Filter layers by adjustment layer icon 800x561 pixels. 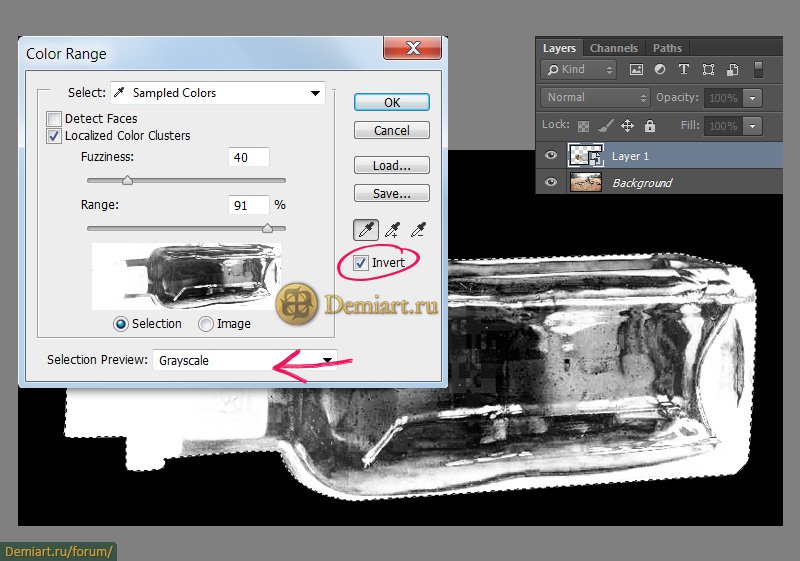click(660, 69)
